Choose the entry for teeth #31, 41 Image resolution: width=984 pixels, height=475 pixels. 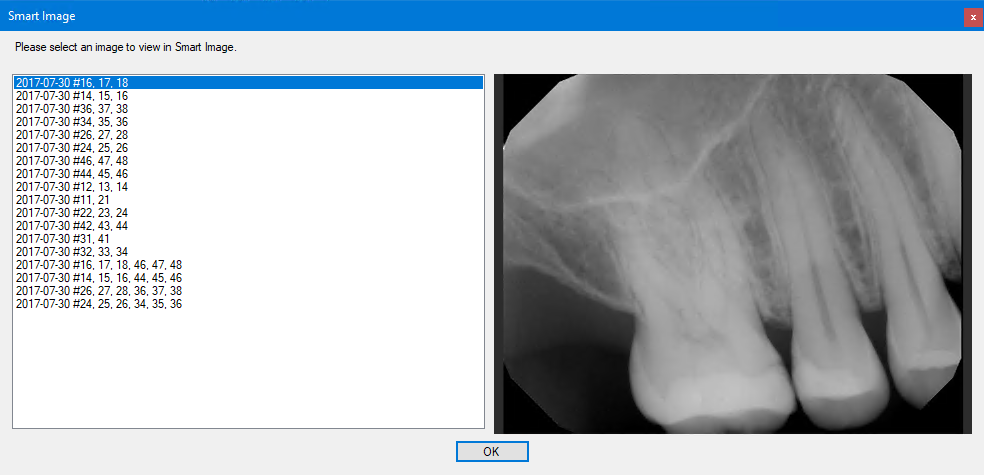coord(63,239)
